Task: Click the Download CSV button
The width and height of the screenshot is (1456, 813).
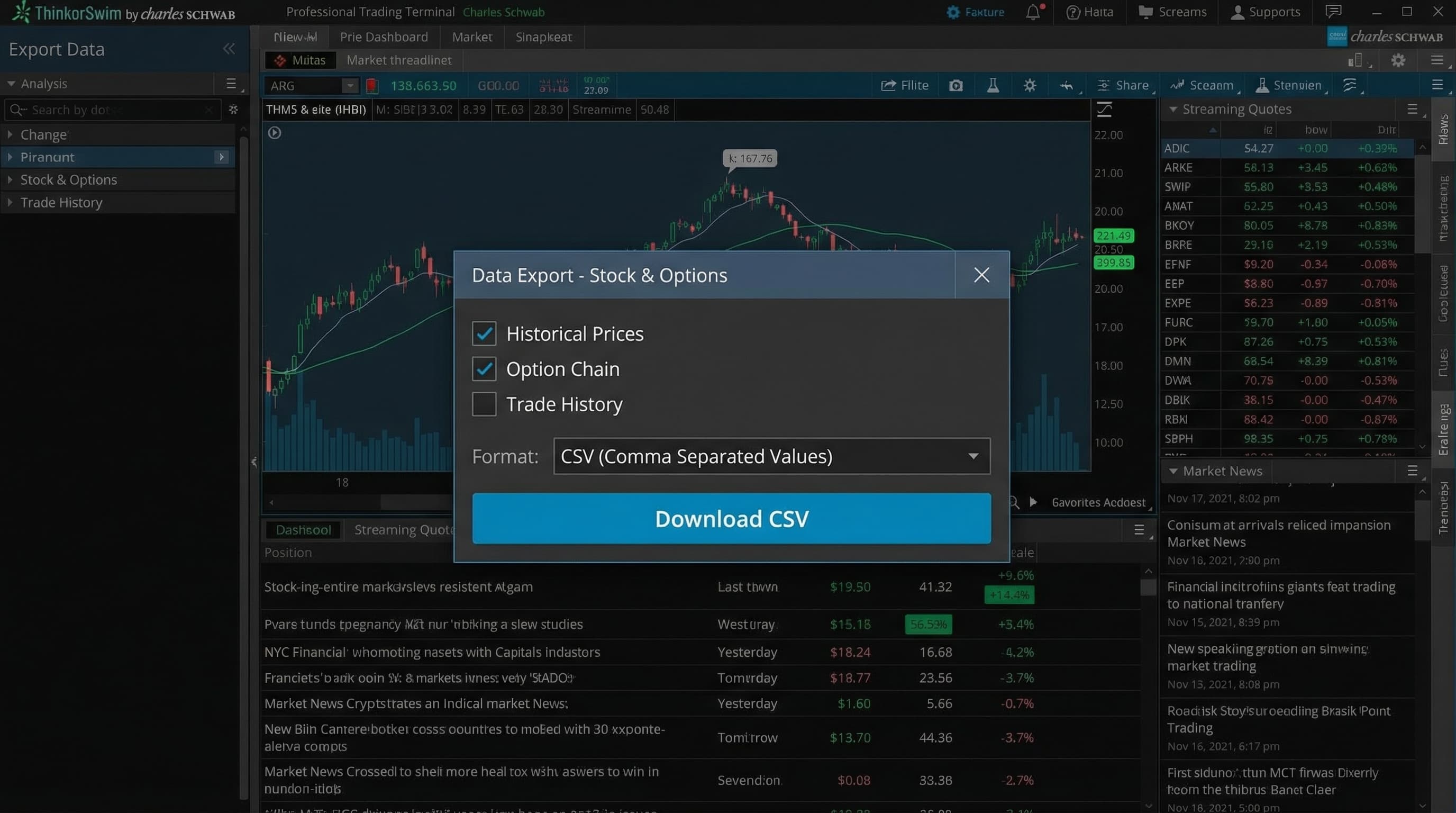Action: click(731, 518)
